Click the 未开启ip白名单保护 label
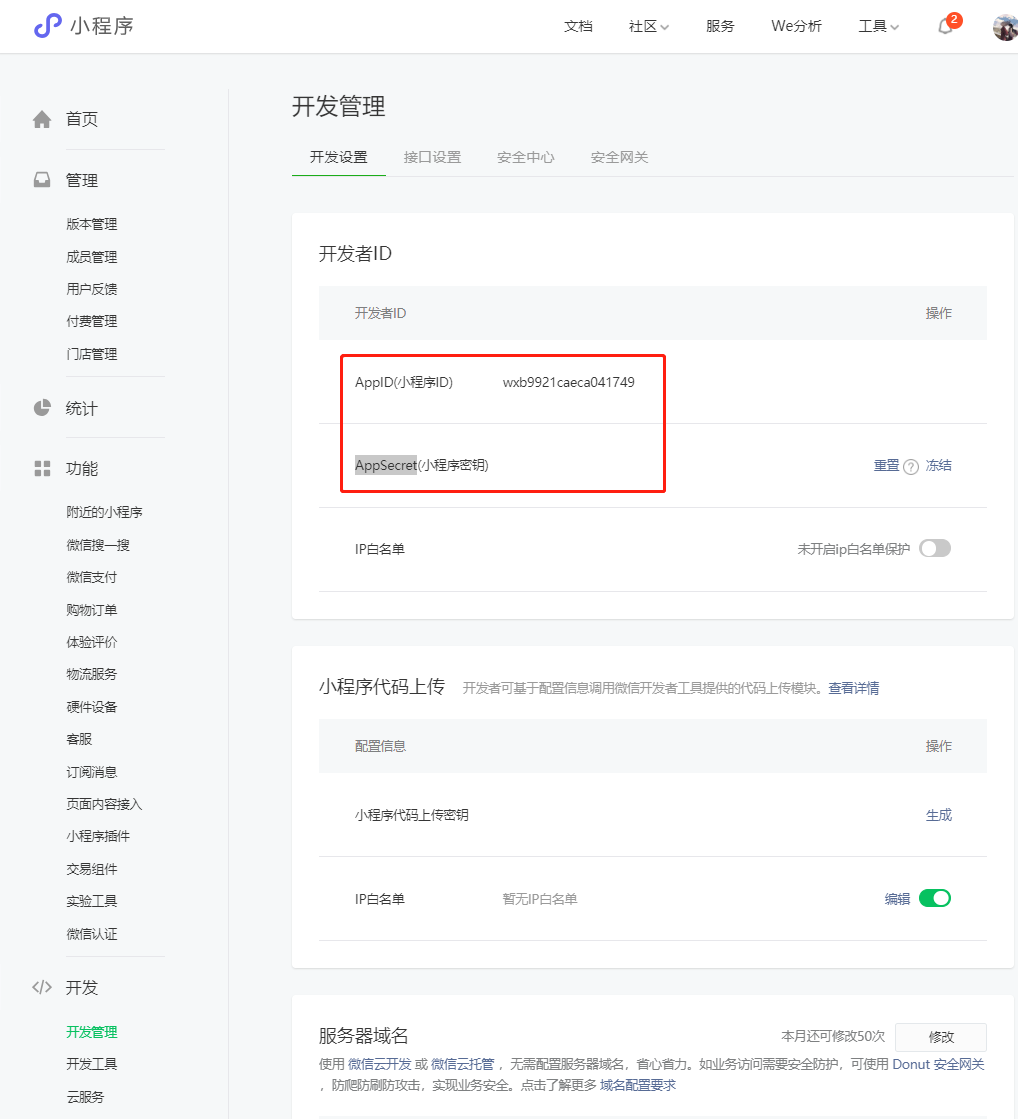The width and height of the screenshot is (1018, 1119). 854,549
